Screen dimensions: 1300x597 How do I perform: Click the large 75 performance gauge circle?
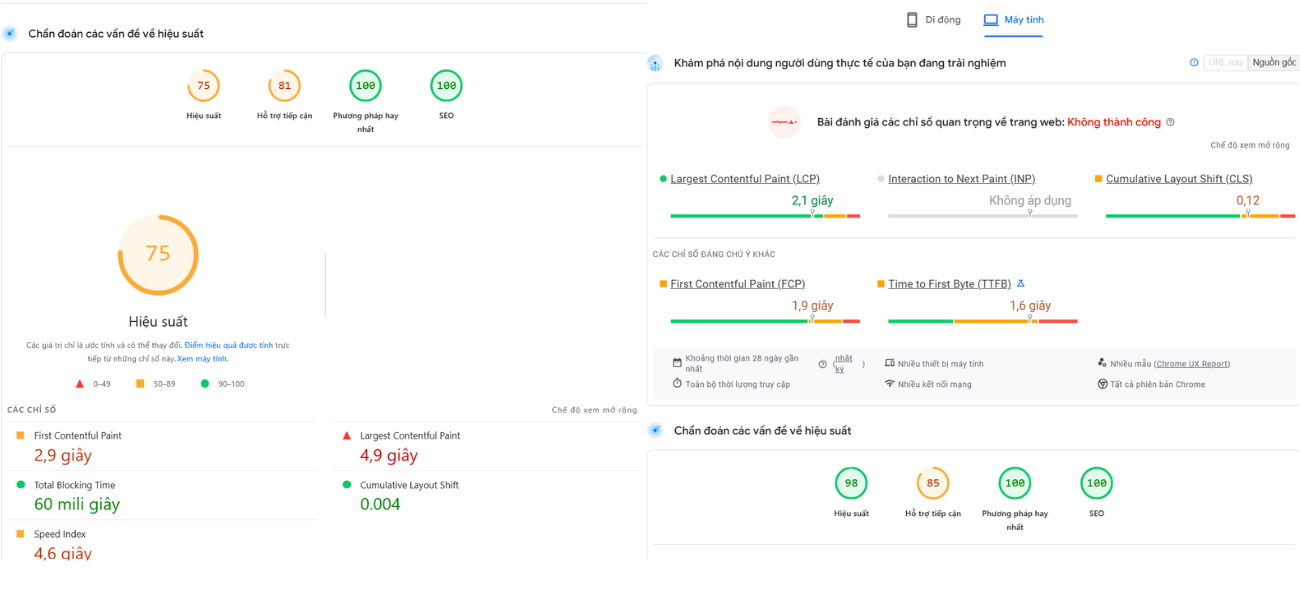pos(158,254)
